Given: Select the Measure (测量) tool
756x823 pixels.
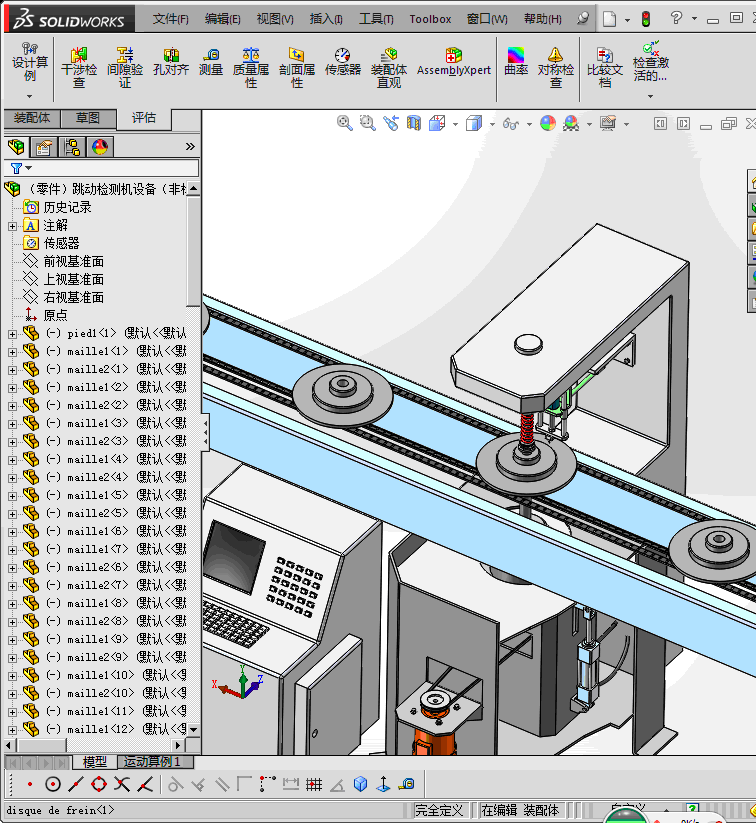Looking at the screenshot, I should [x=211, y=62].
